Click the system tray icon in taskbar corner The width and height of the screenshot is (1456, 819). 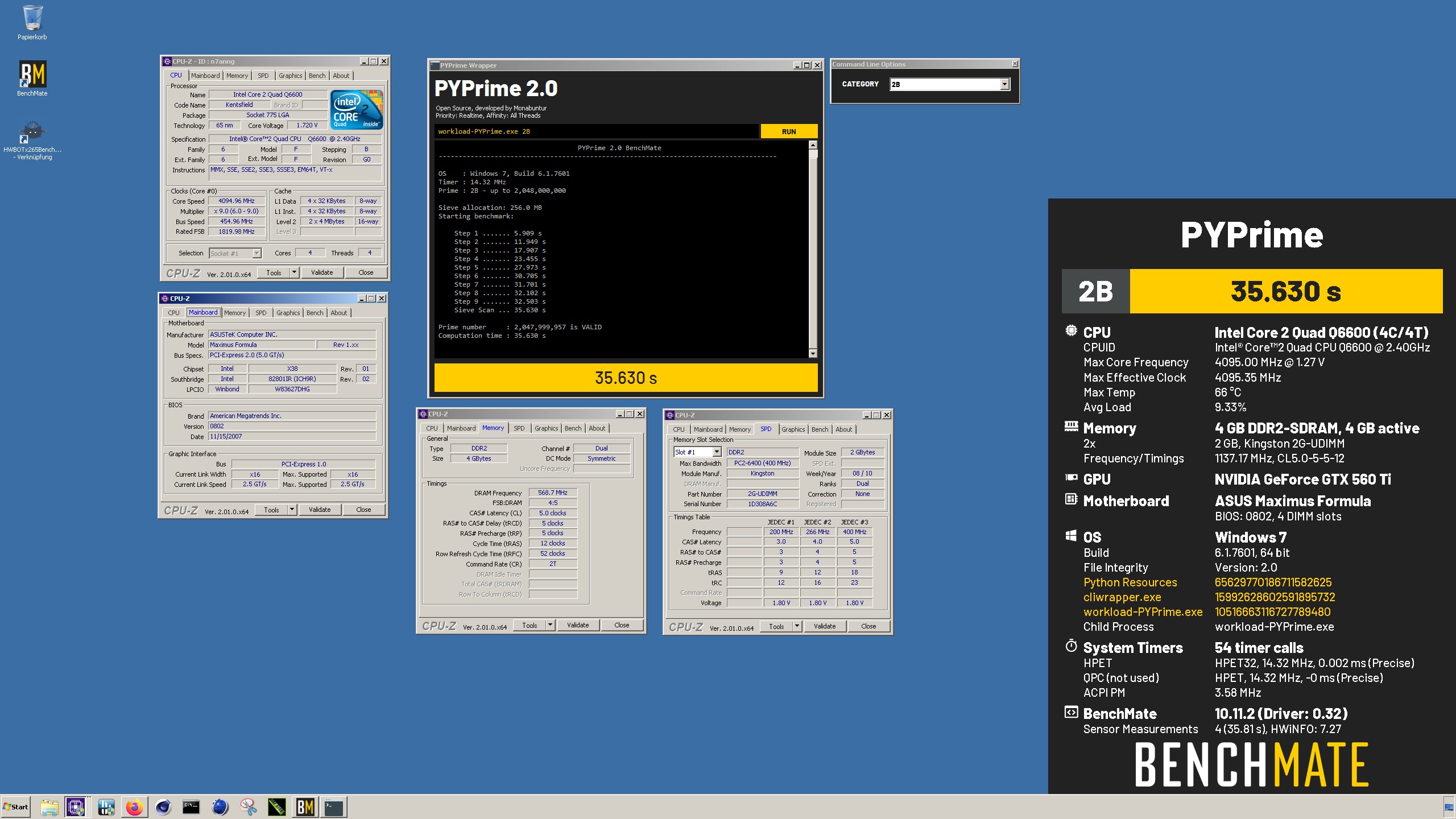point(1449,807)
